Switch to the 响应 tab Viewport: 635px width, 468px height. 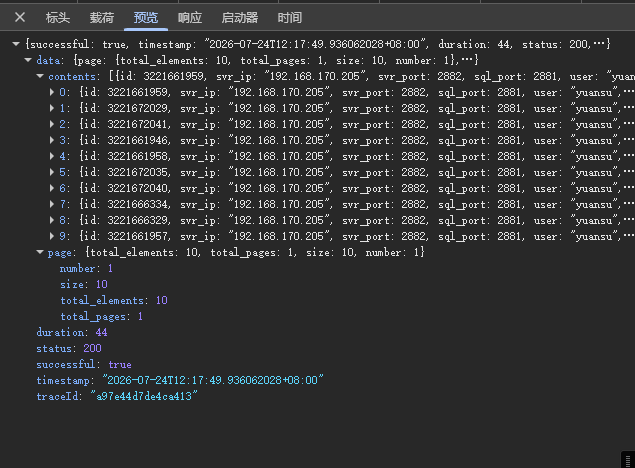(x=190, y=18)
